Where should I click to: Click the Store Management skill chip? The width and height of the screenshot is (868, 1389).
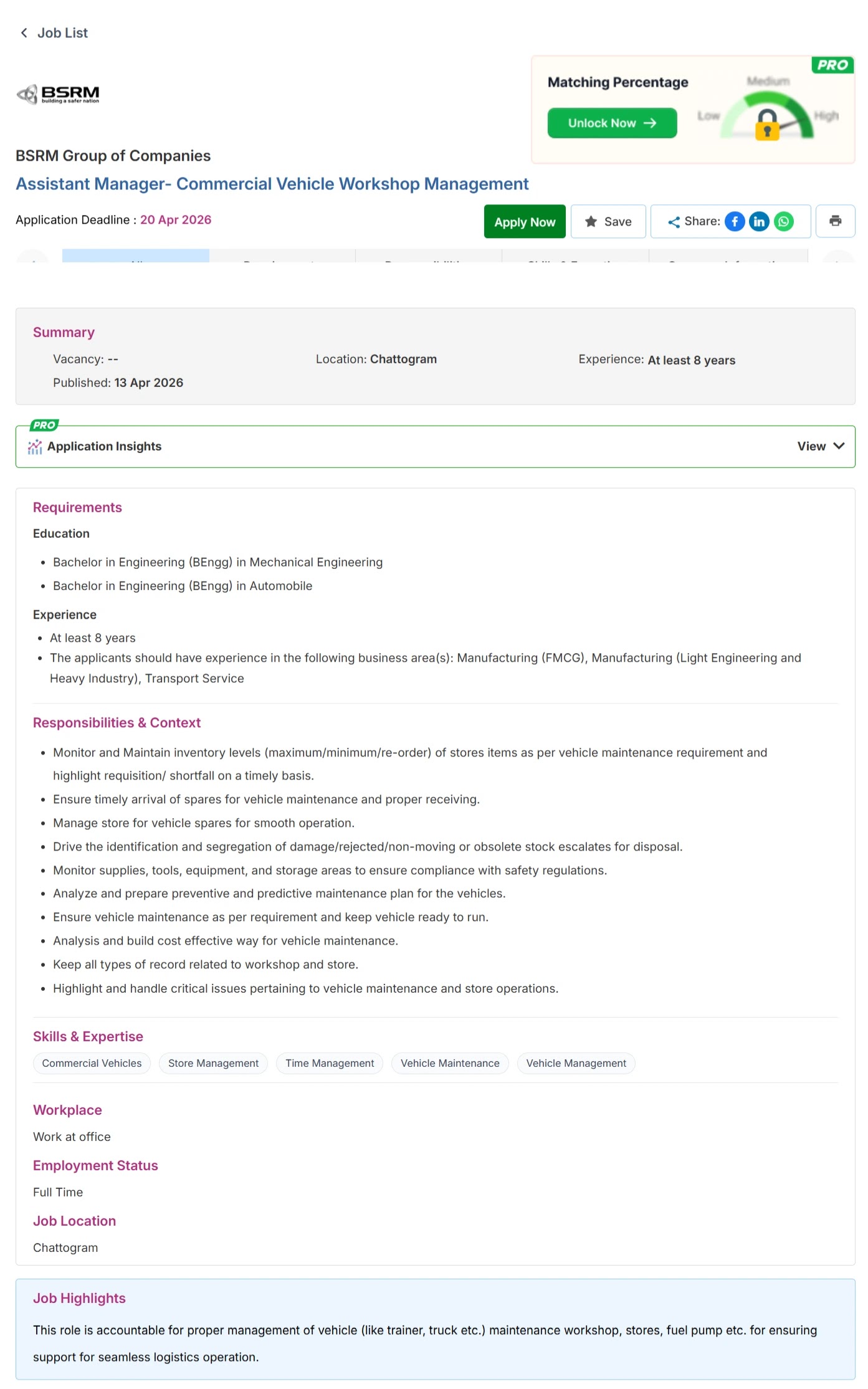click(x=213, y=1063)
